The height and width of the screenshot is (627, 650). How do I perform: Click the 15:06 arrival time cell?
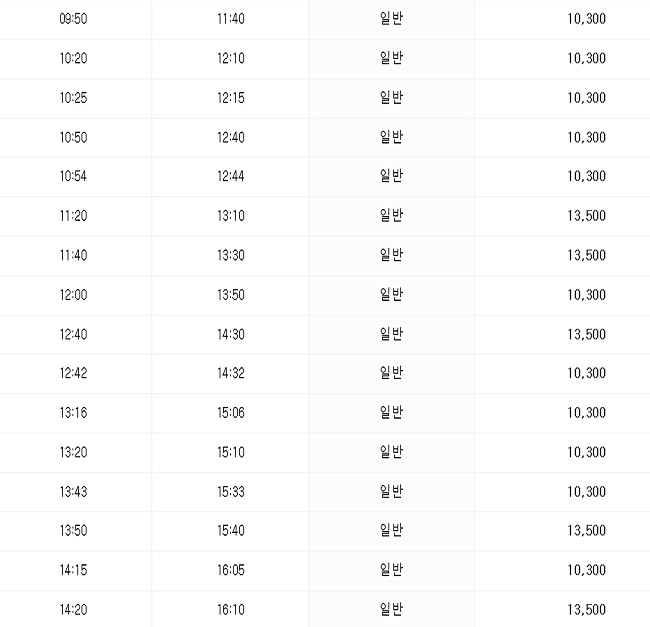pyautogui.click(x=231, y=413)
